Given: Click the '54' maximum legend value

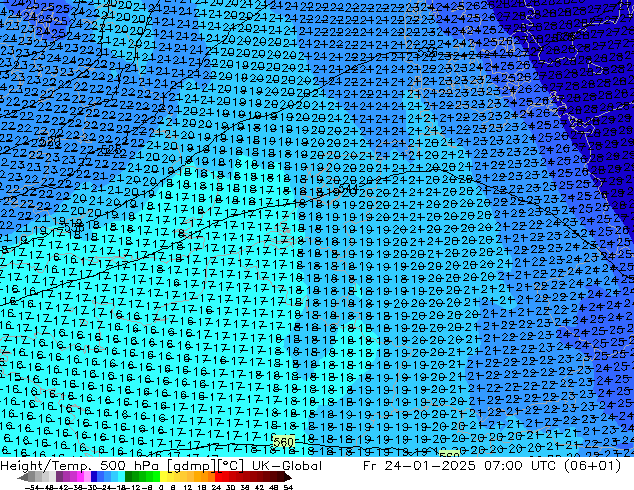Looking at the screenshot, I should pos(288,487).
